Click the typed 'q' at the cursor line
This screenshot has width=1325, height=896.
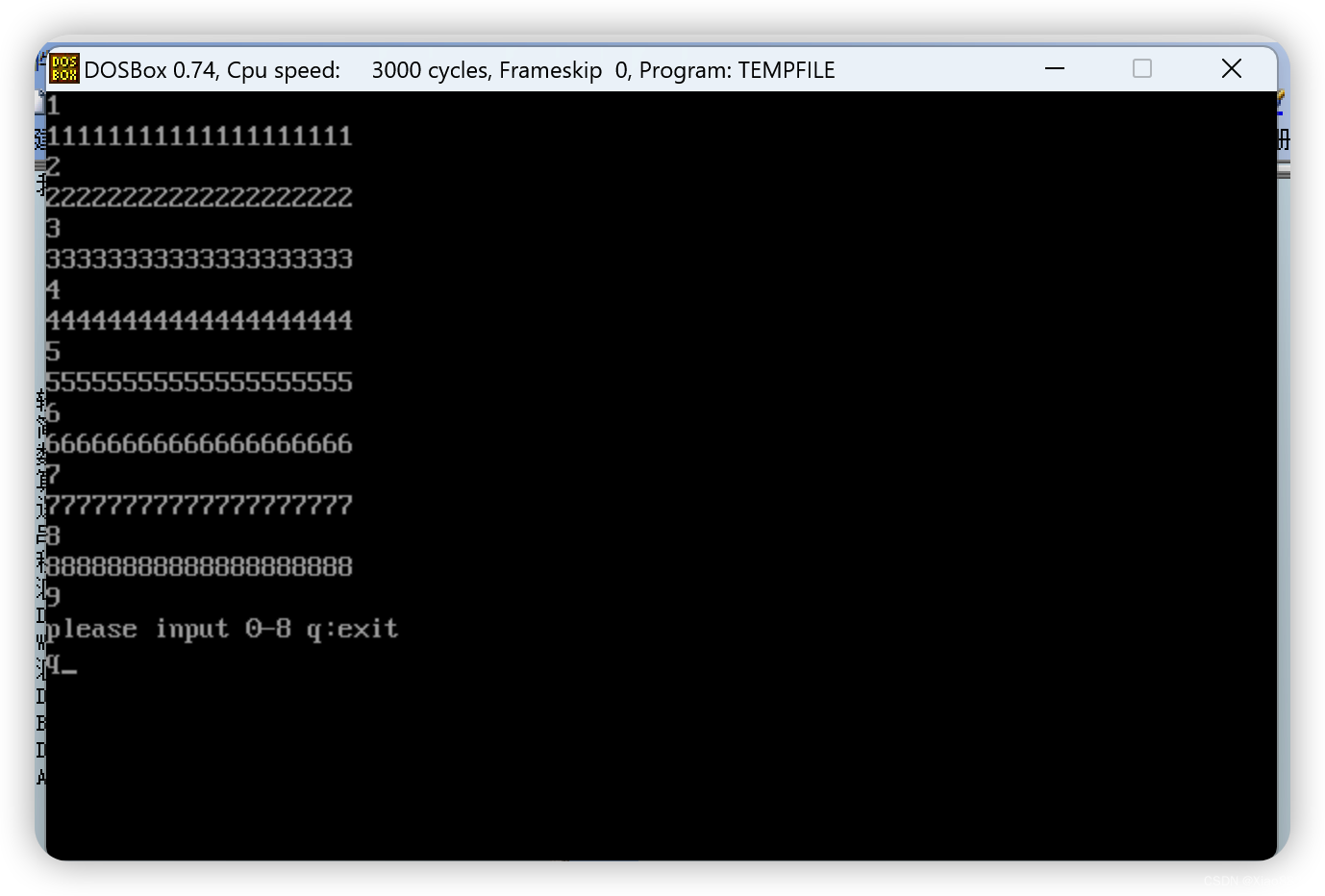(54, 663)
